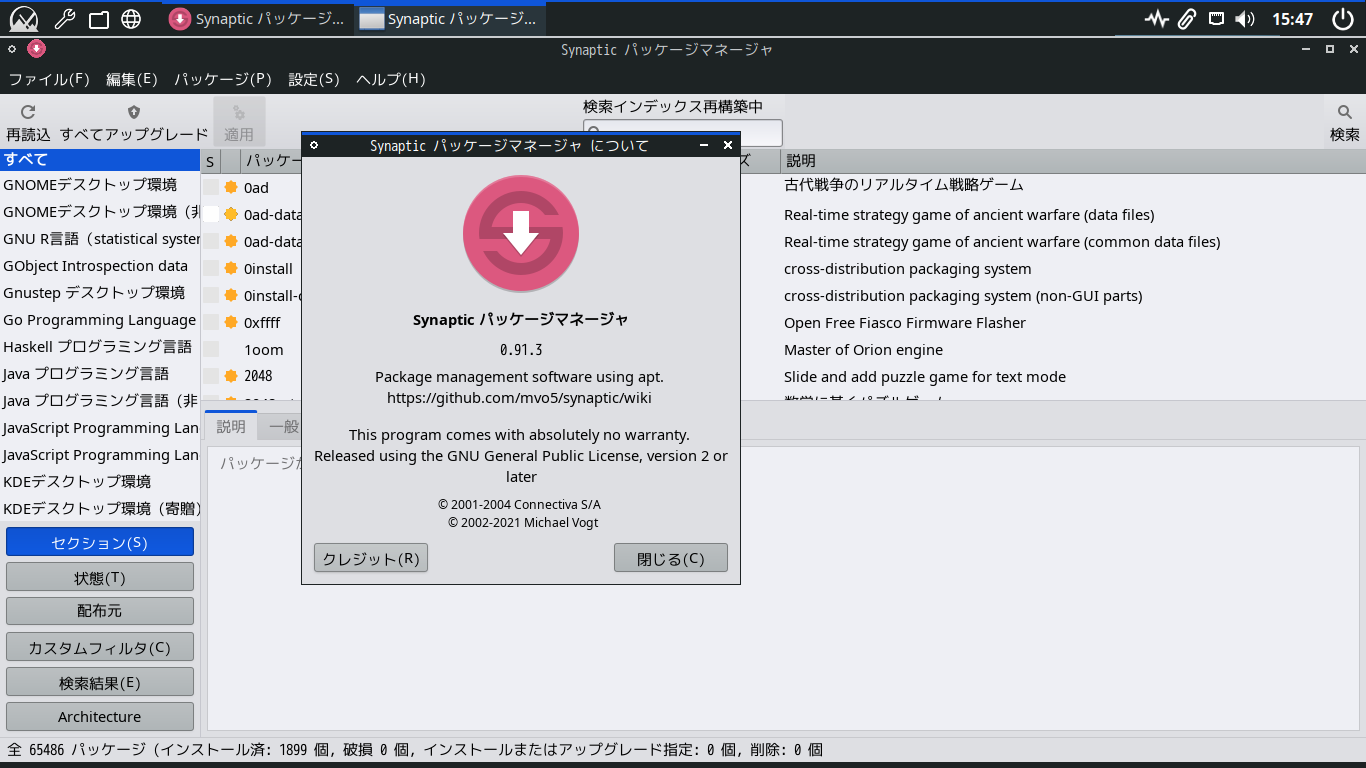Toggle status box for 0xffff package
The width and height of the screenshot is (1366, 768).
[211, 322]
